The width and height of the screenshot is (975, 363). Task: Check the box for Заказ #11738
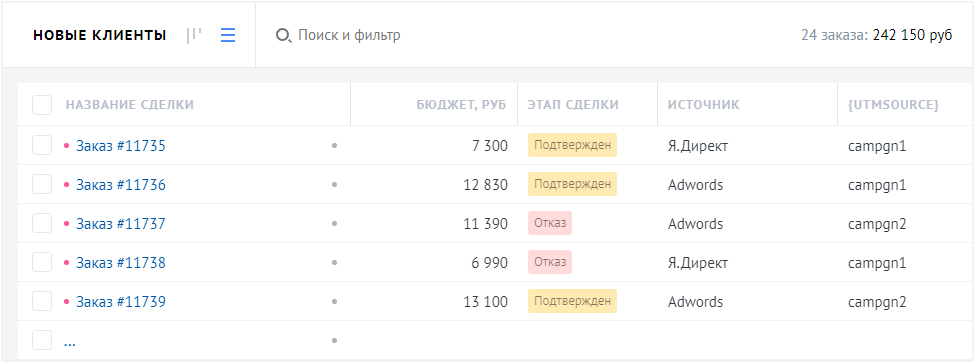coord(42,263)
